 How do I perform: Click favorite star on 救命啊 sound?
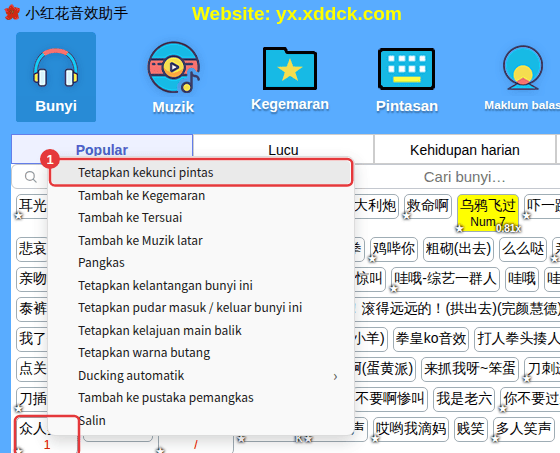tap(406, 215)
